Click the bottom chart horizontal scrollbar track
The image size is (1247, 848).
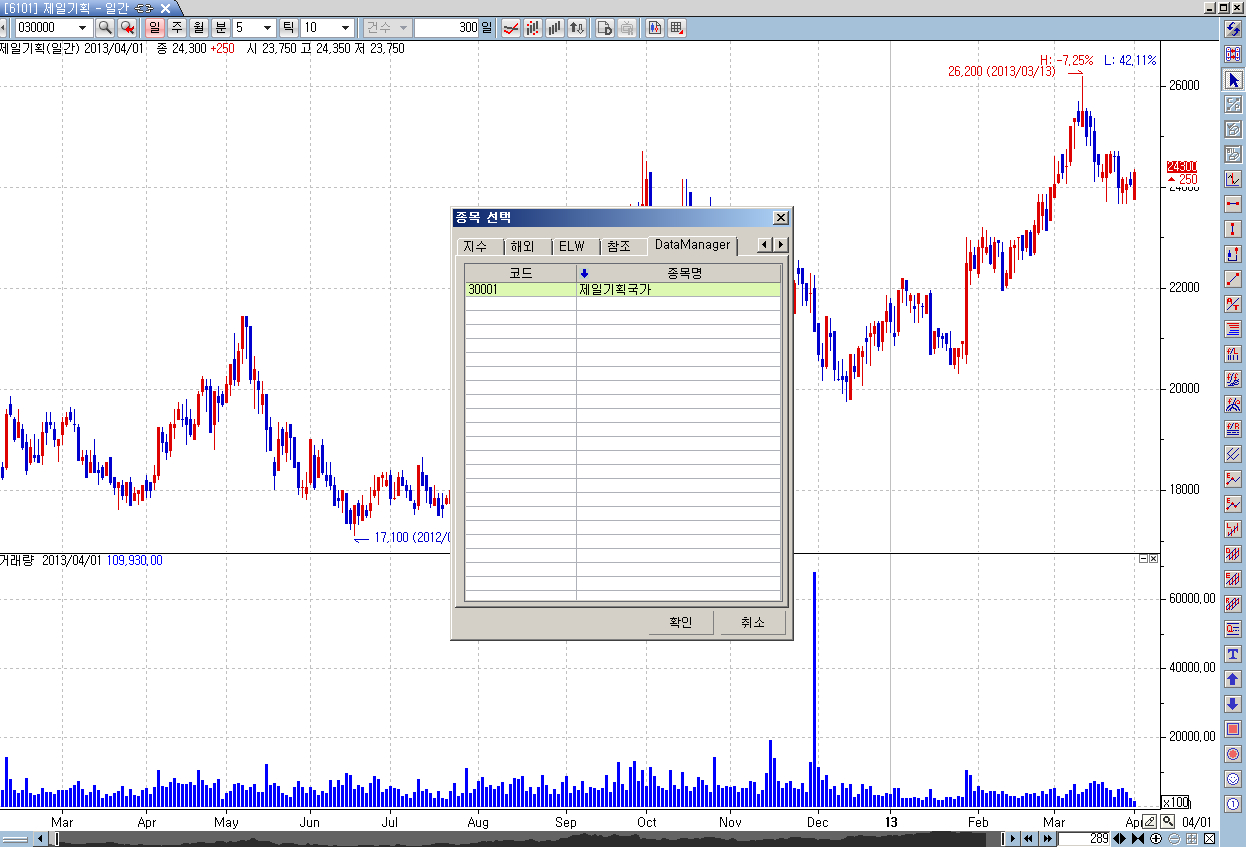point(500,838)
